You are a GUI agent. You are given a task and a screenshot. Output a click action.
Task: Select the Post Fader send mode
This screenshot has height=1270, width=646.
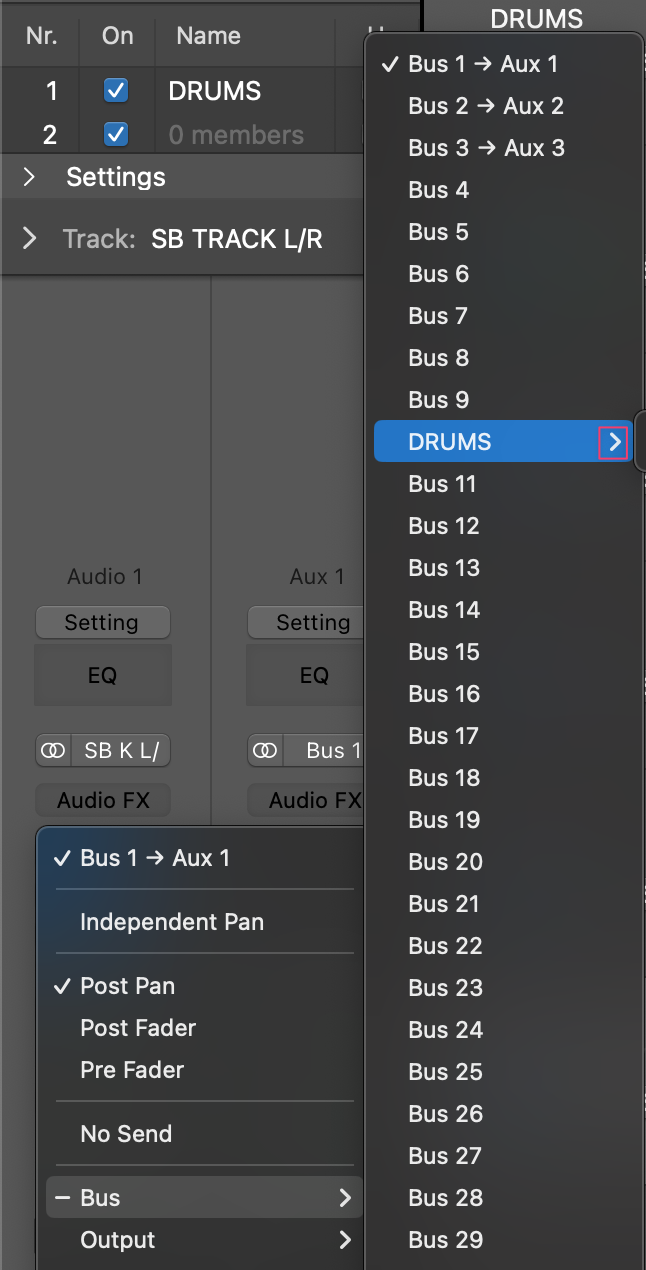pos(138,1028)
